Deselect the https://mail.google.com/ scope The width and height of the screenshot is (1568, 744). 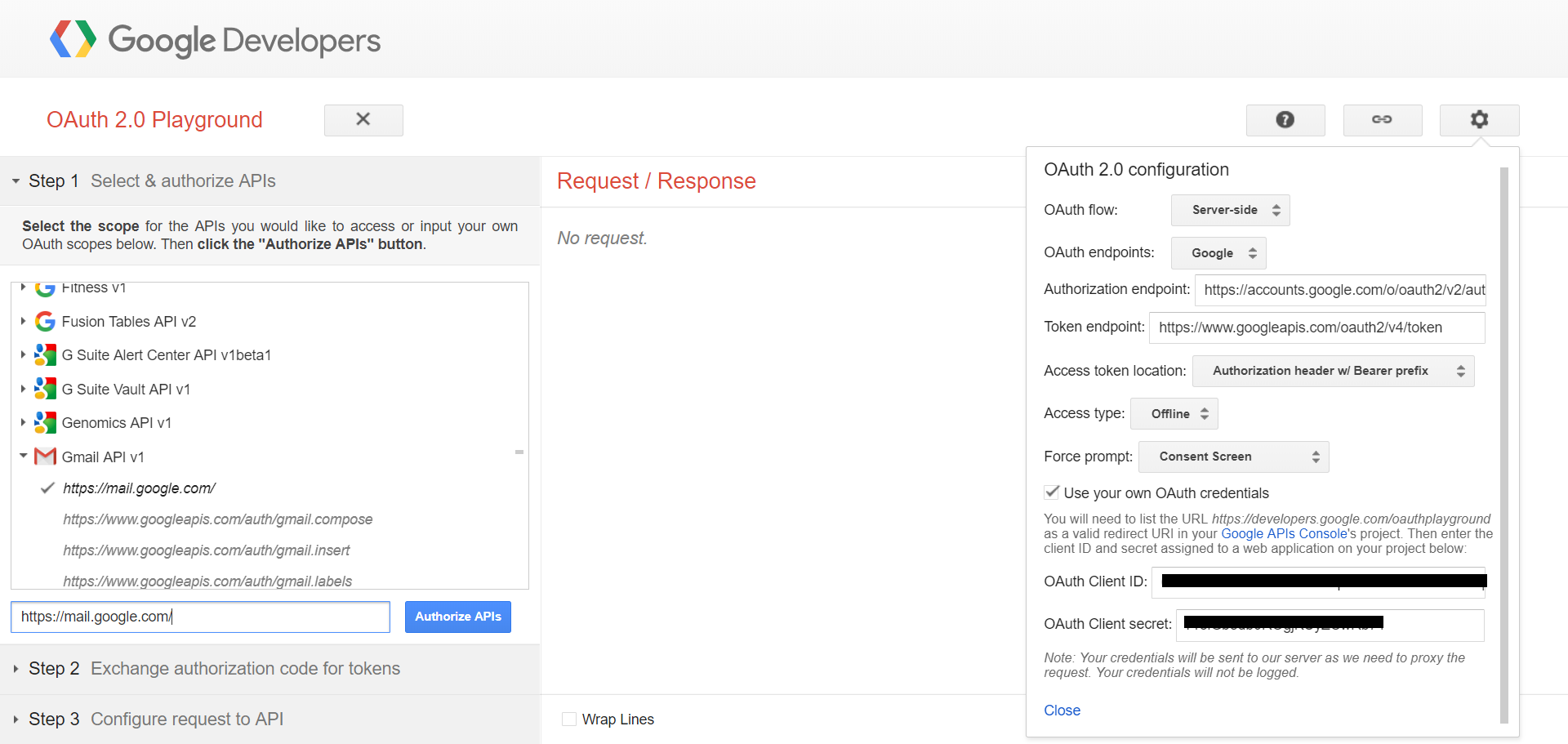(139, 488)
